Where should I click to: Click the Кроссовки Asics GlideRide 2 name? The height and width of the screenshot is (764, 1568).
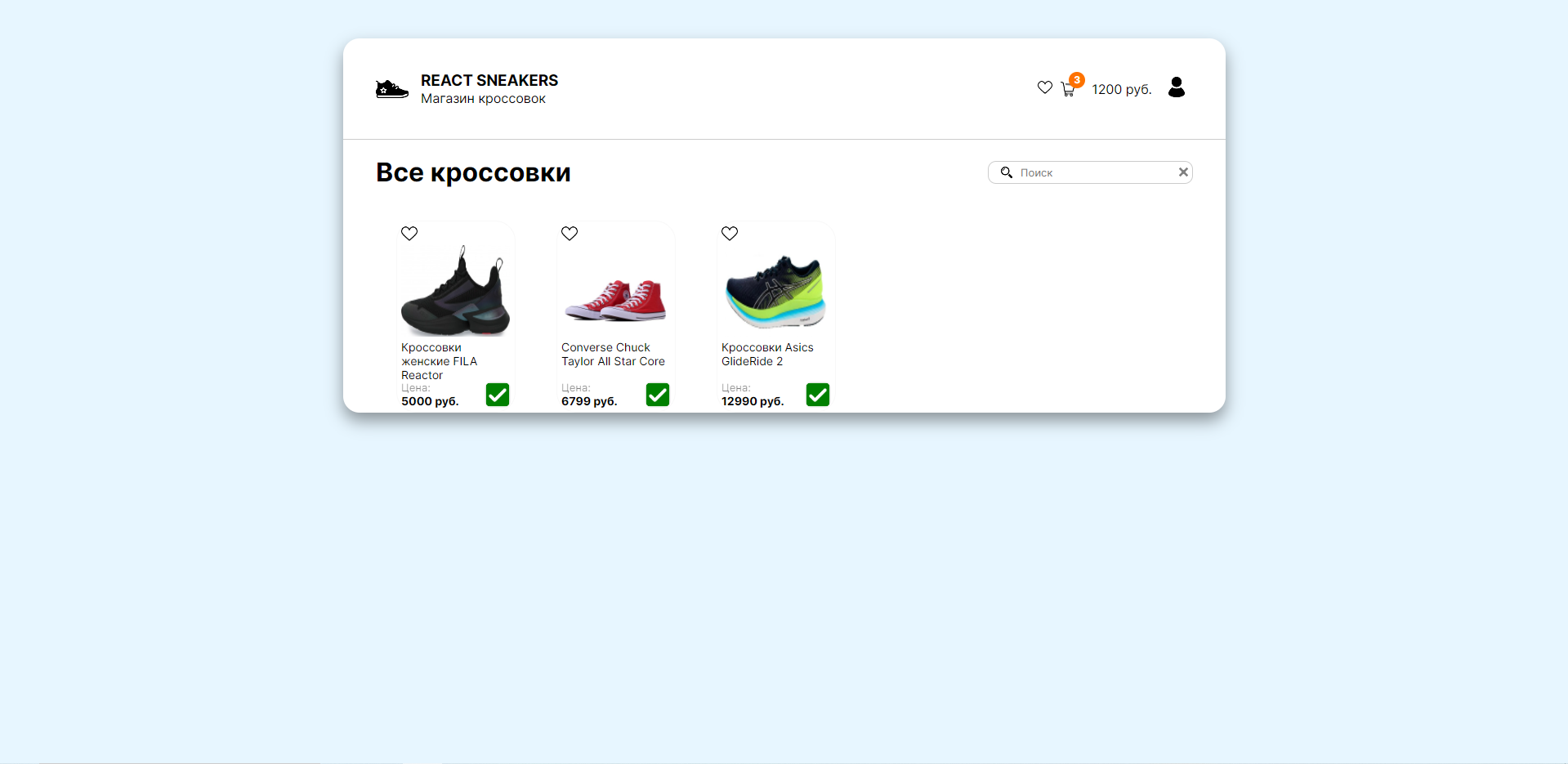[x=767, y=355]
